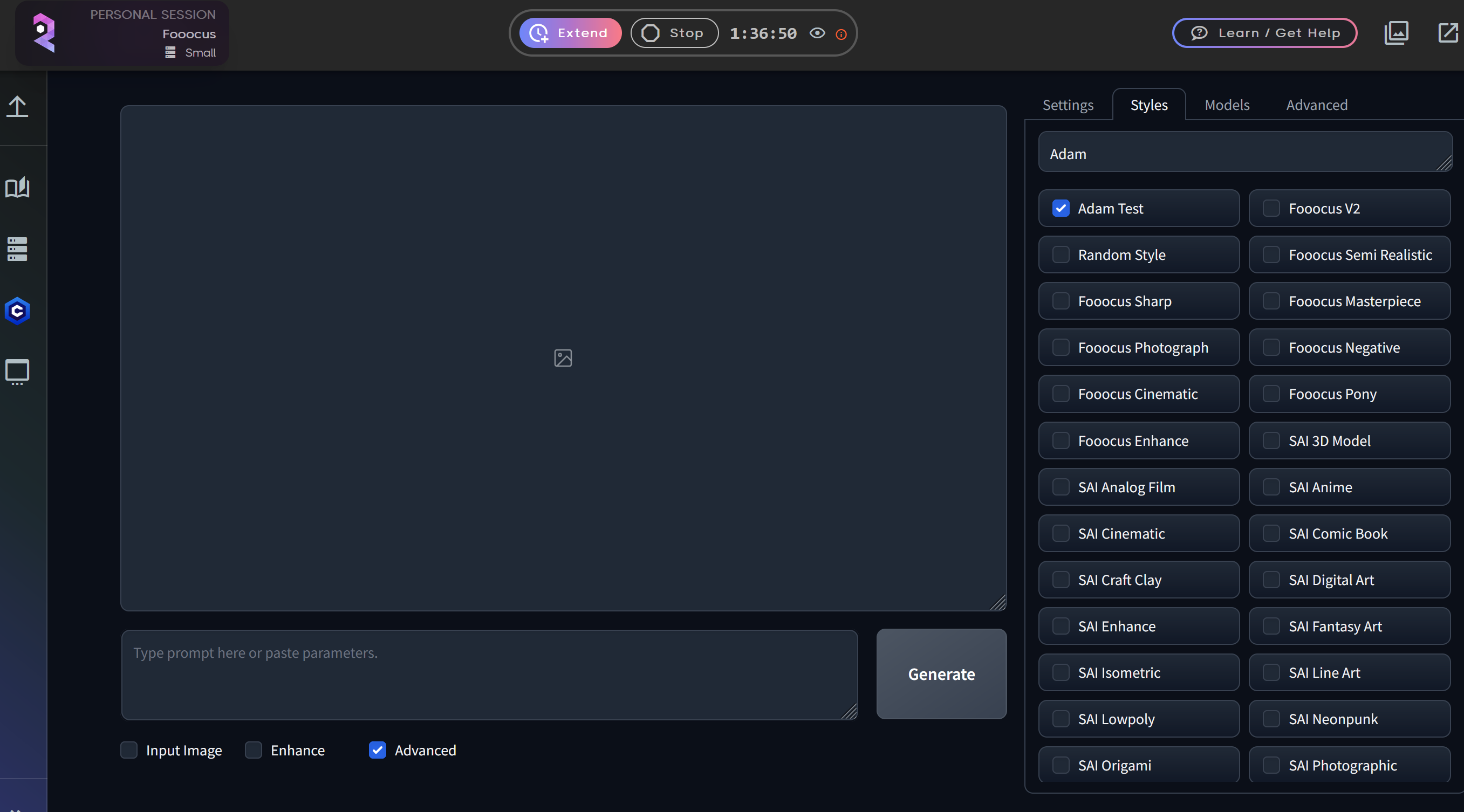
Task: Disable the Advanced checkbox below the prompt
Action: coord(377,750)
